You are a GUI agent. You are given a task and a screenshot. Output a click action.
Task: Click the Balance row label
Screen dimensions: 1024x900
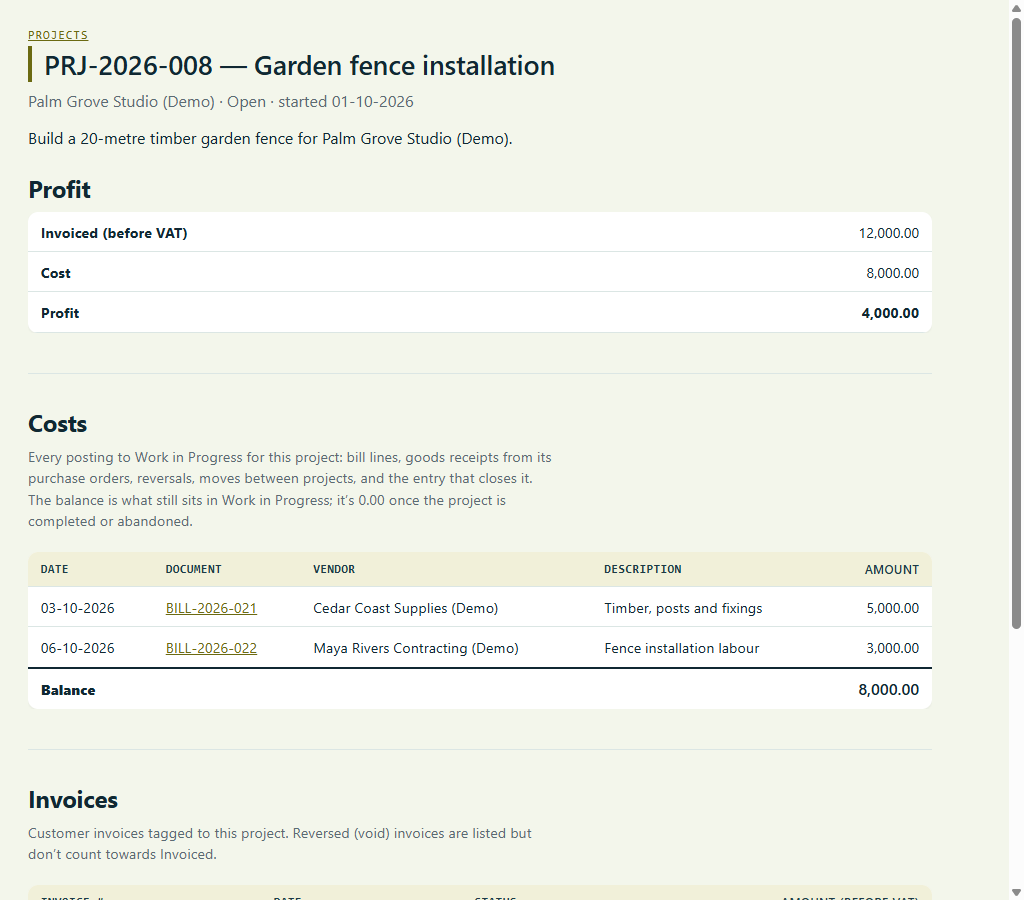point(68,690)
